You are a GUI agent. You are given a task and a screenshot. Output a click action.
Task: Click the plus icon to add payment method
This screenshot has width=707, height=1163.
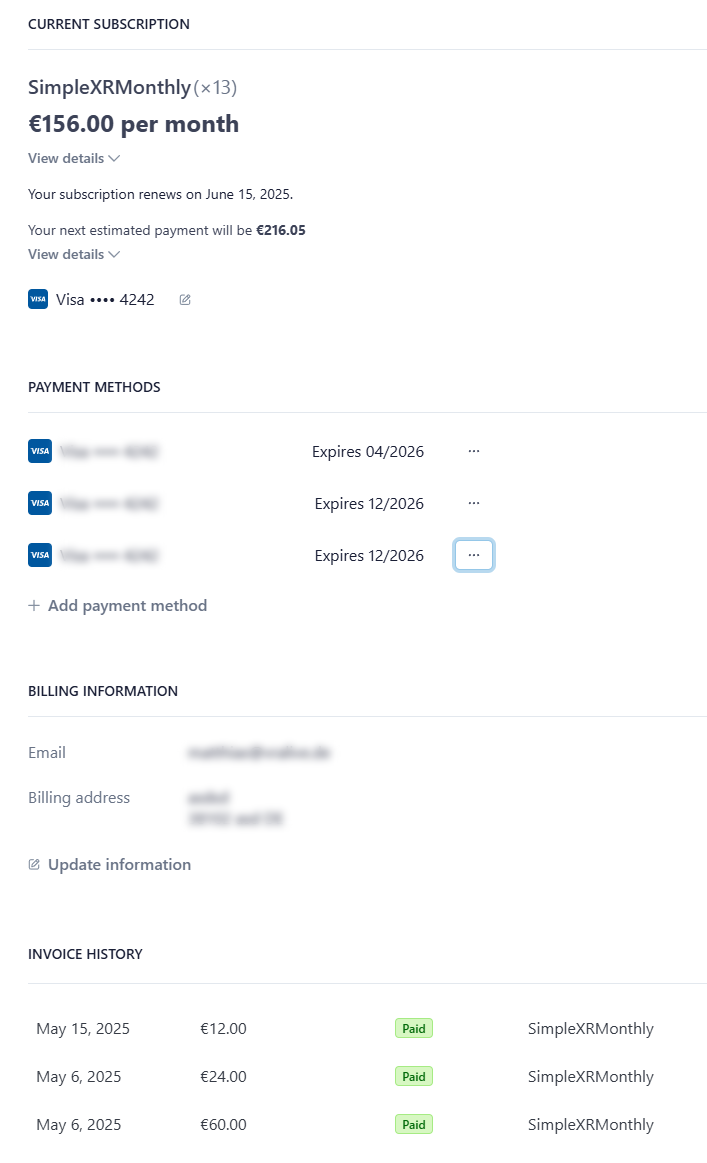[x=34, y=606]
